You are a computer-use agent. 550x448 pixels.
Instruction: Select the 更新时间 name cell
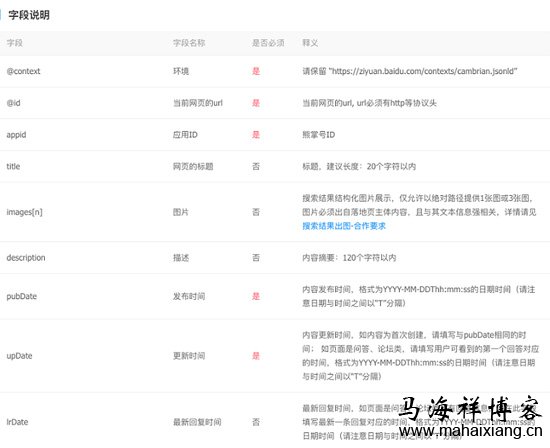pyautogui.click(x=189, y=356)
